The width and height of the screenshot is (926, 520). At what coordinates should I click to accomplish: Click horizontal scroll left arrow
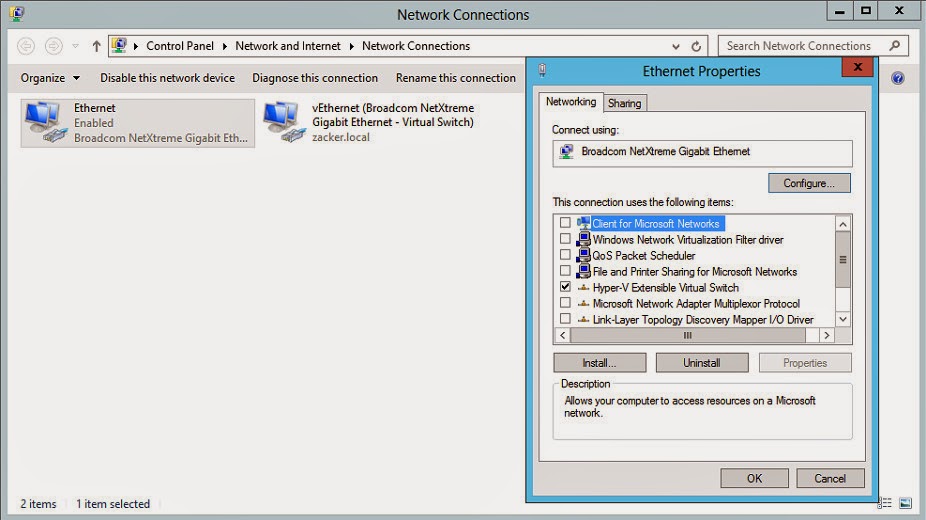coord(563,335)
